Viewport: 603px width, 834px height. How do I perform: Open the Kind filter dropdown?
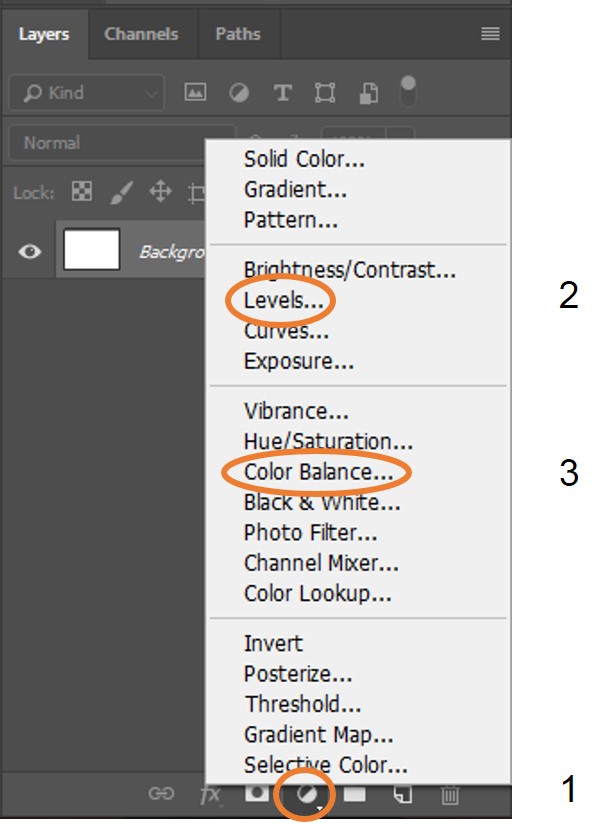tap(85, 93)
